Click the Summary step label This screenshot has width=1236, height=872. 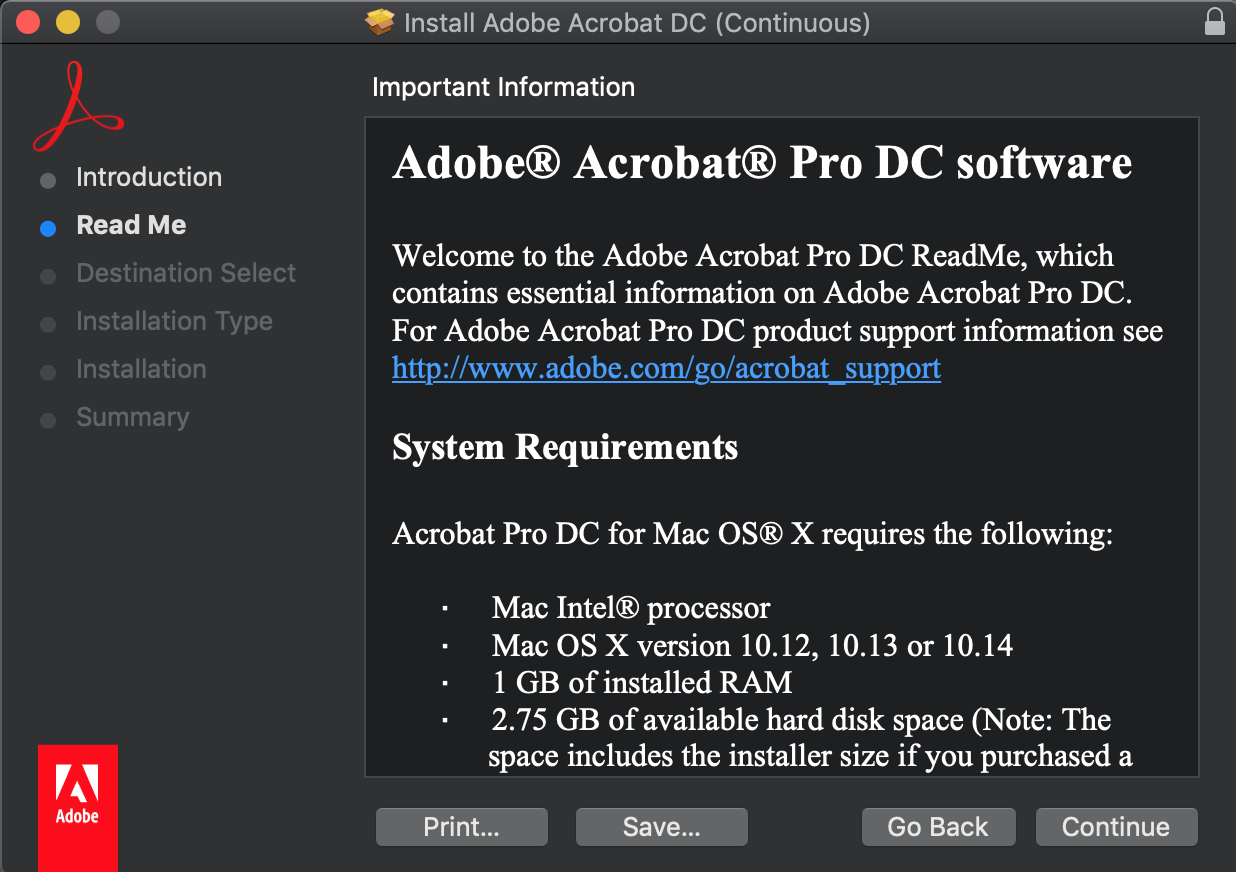pyautogui.click(x=132, y=417)
